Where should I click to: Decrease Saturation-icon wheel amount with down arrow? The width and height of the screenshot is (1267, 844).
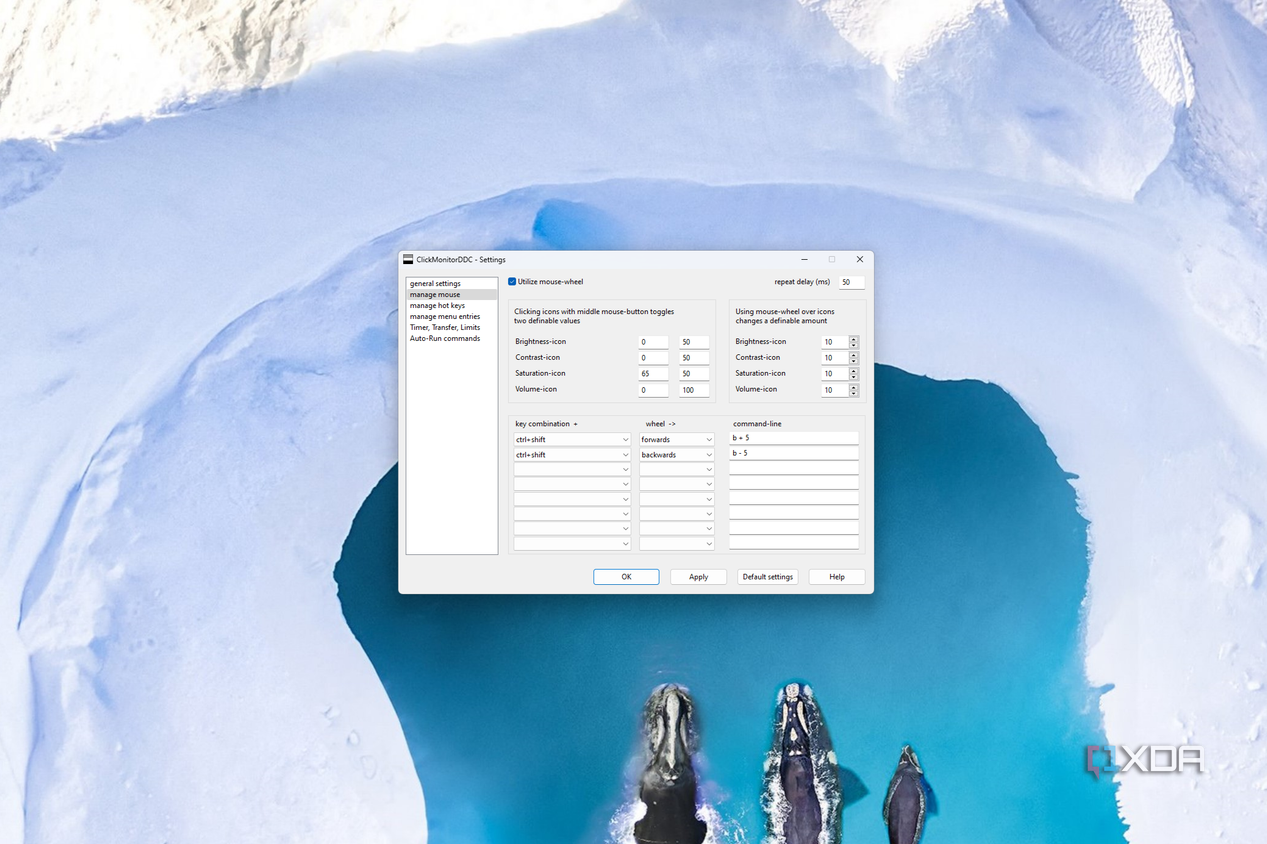pos(854,377)
